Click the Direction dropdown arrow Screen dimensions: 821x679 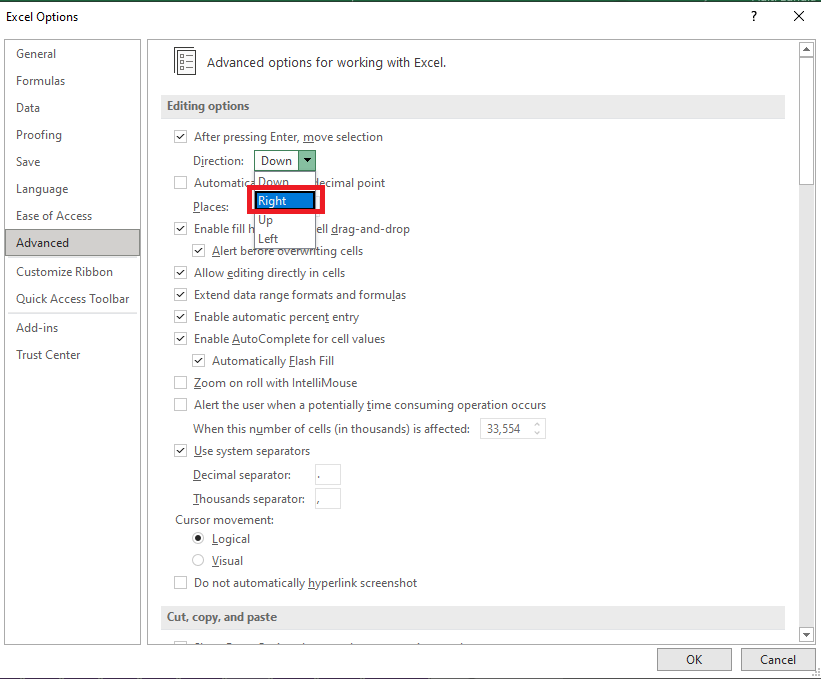307,161
